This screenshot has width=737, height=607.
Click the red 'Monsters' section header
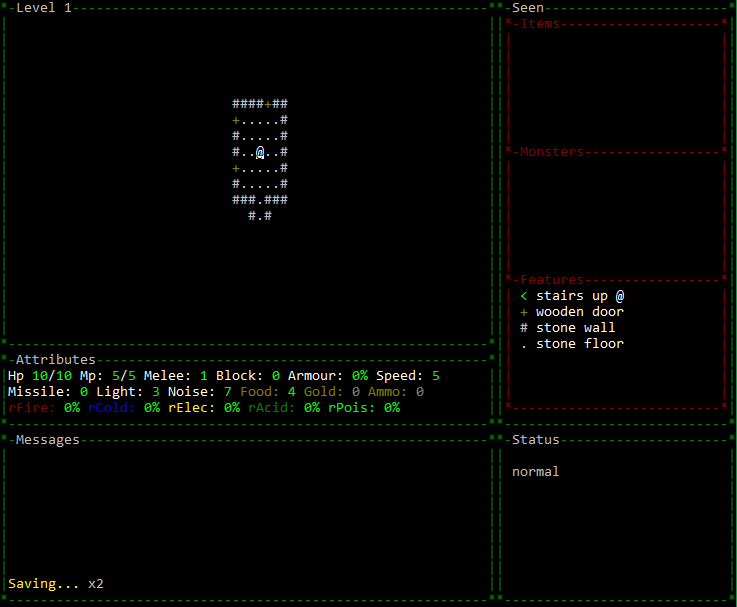[x=551, y=152]
